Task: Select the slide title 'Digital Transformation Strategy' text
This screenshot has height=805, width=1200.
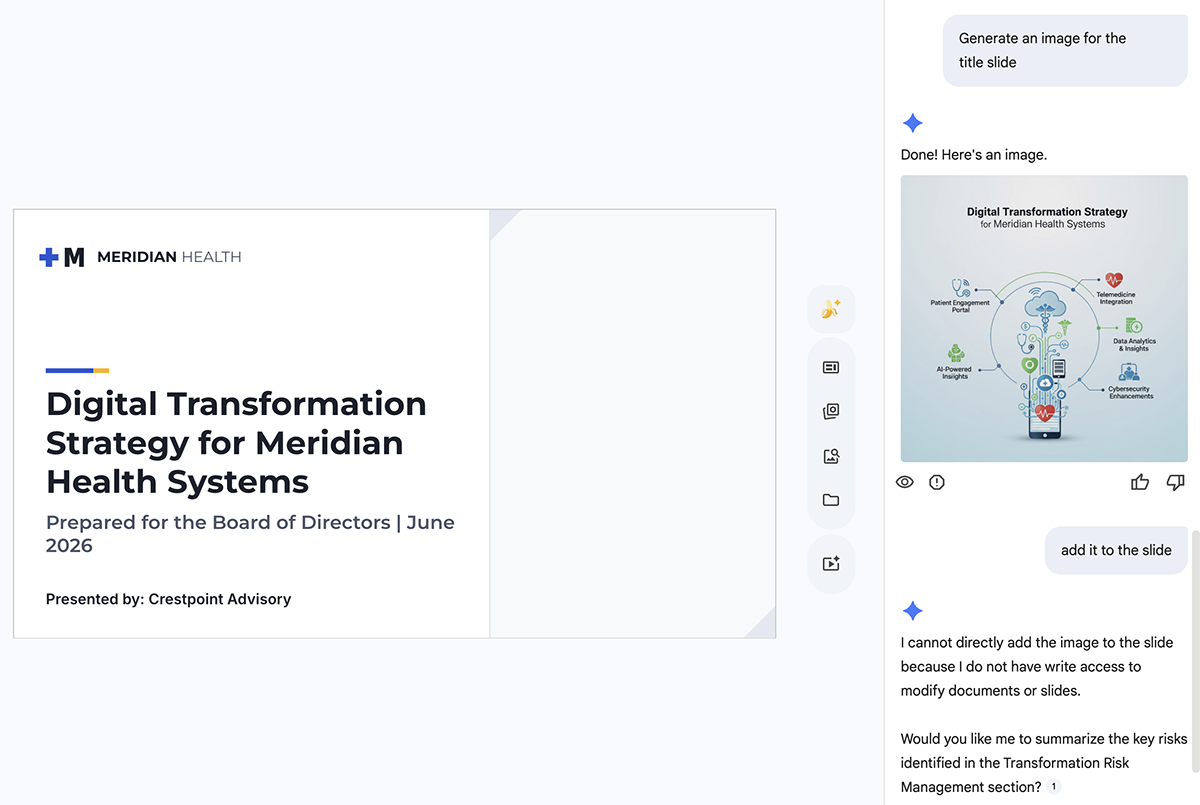Action: pyautogui.click(x=236, y=442)
